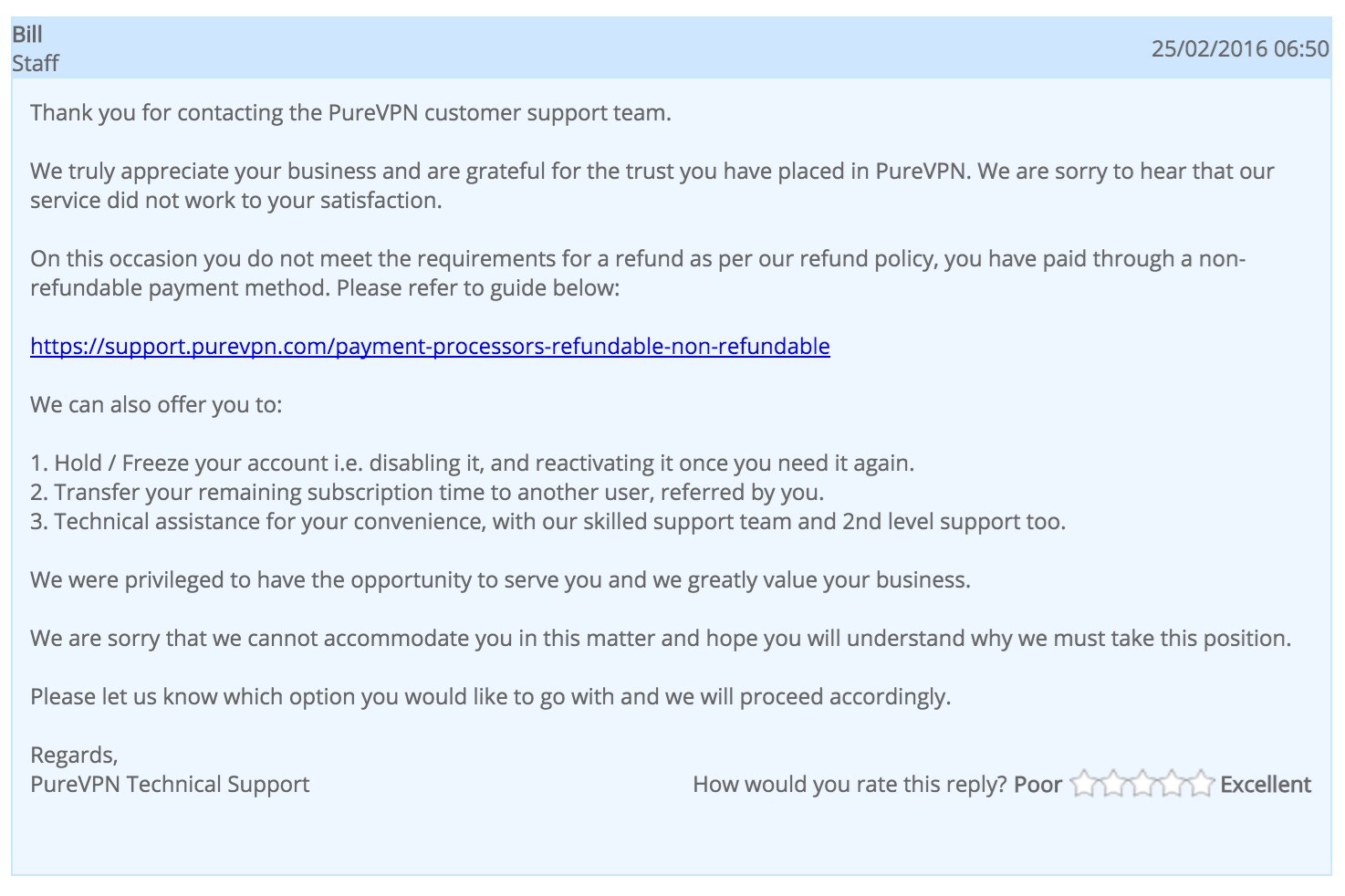The width and height of the screenshot is (1345, 896).
Task: Click the "Excellent" rating label
Action: click(1266, 785)
